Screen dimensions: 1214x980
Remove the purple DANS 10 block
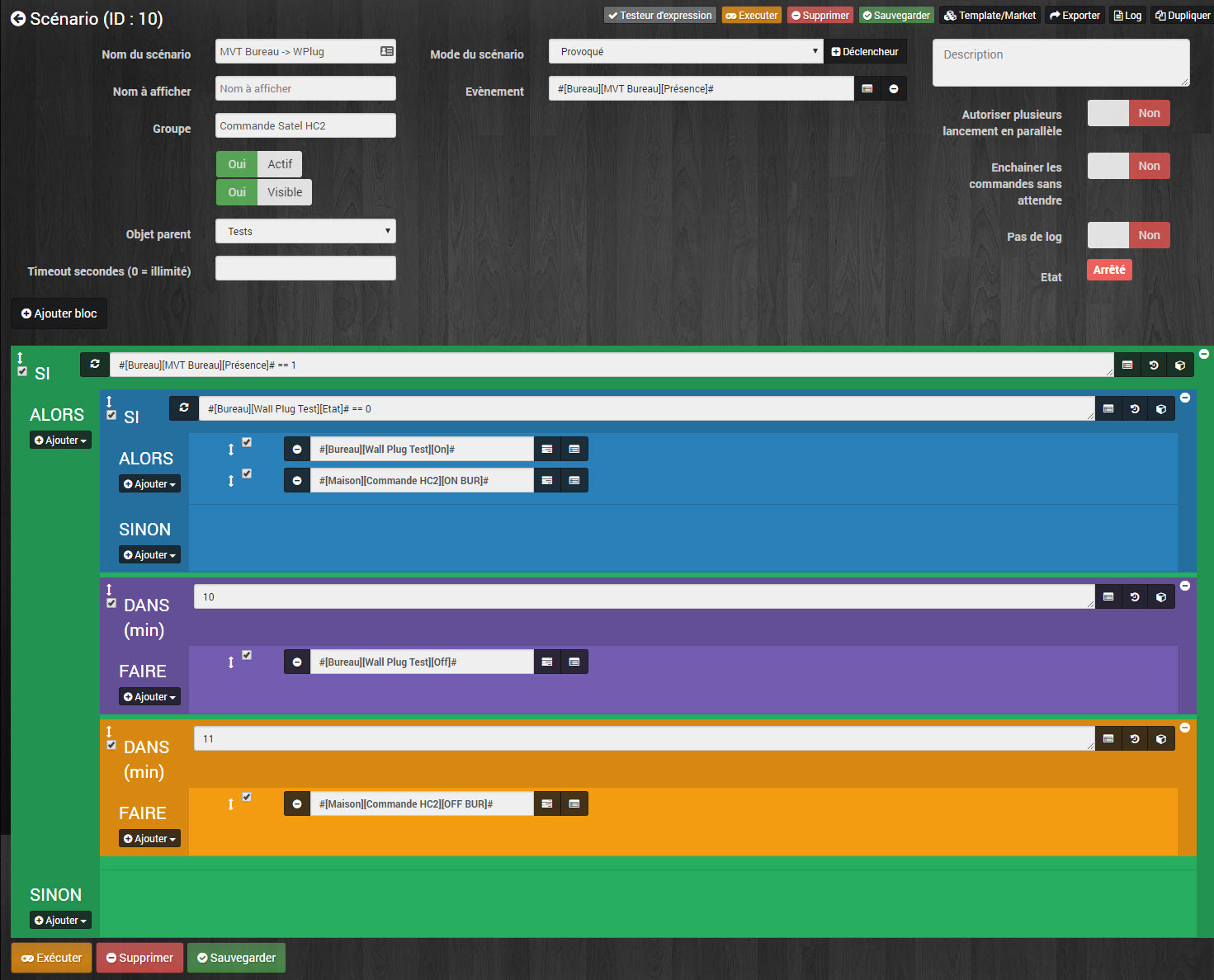(1185, 586)
